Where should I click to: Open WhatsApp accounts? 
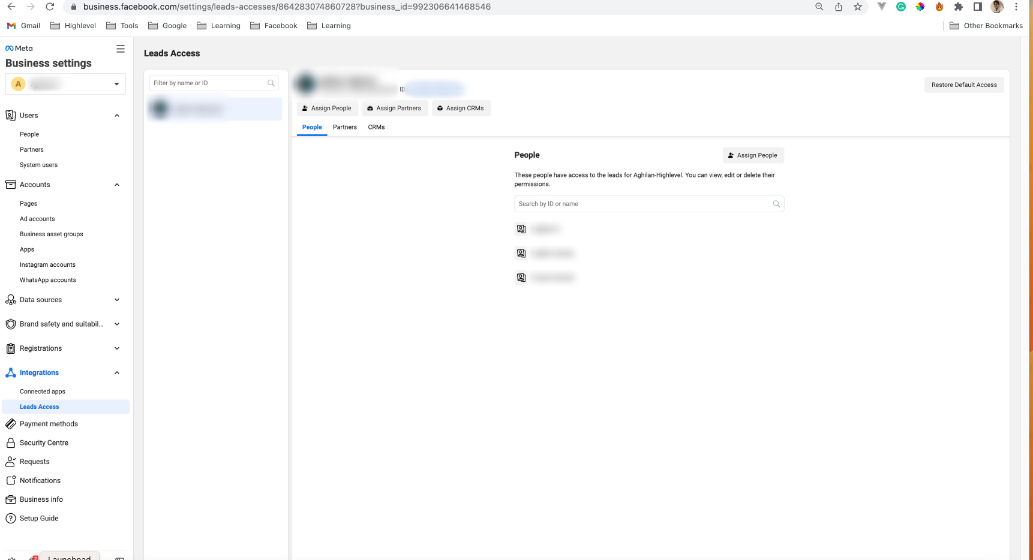[47, 280]
